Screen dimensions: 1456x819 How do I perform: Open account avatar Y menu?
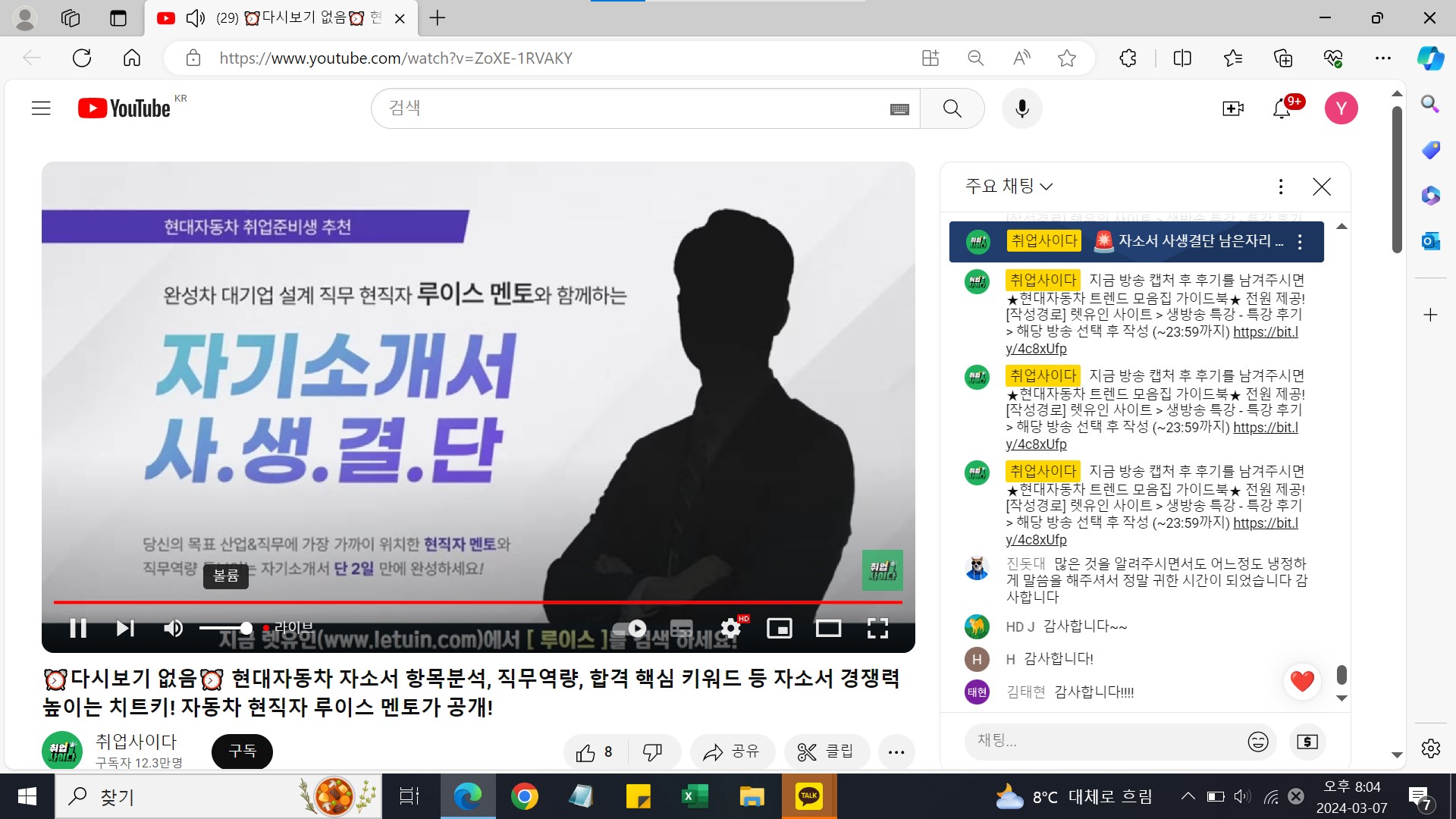click(1341, 108)
